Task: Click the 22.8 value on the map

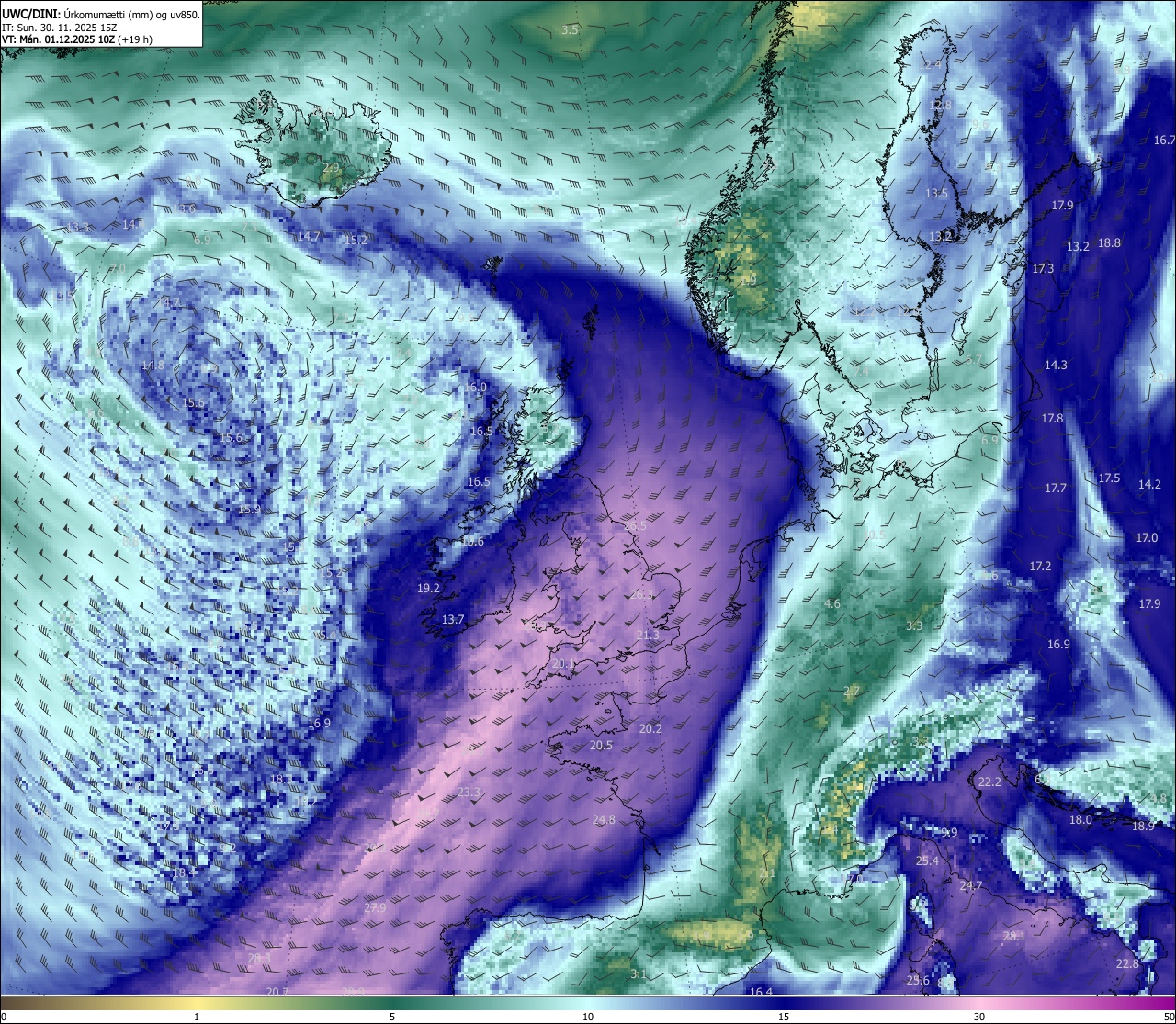Action: point(1128,964)
